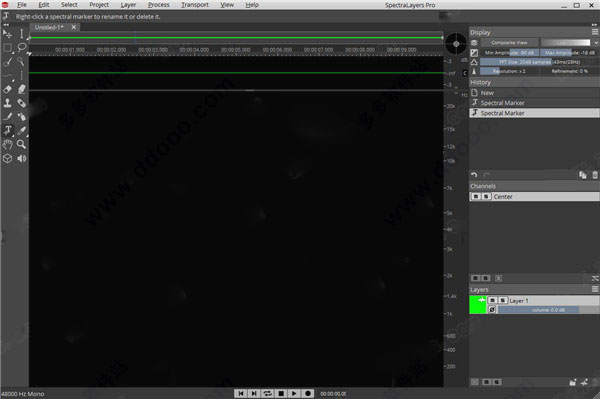The height and width of the screenshot is (399, 600).
Task: Toggle solo on the Center channel
Action: coord(486,196)
